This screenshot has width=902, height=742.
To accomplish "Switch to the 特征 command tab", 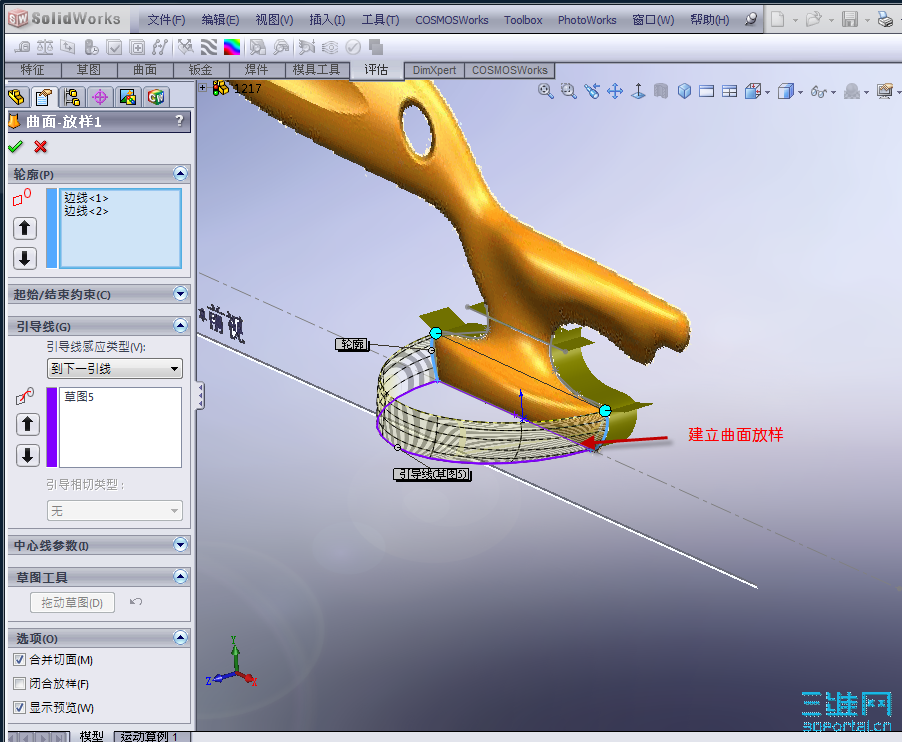I will [x=32, y=70].
